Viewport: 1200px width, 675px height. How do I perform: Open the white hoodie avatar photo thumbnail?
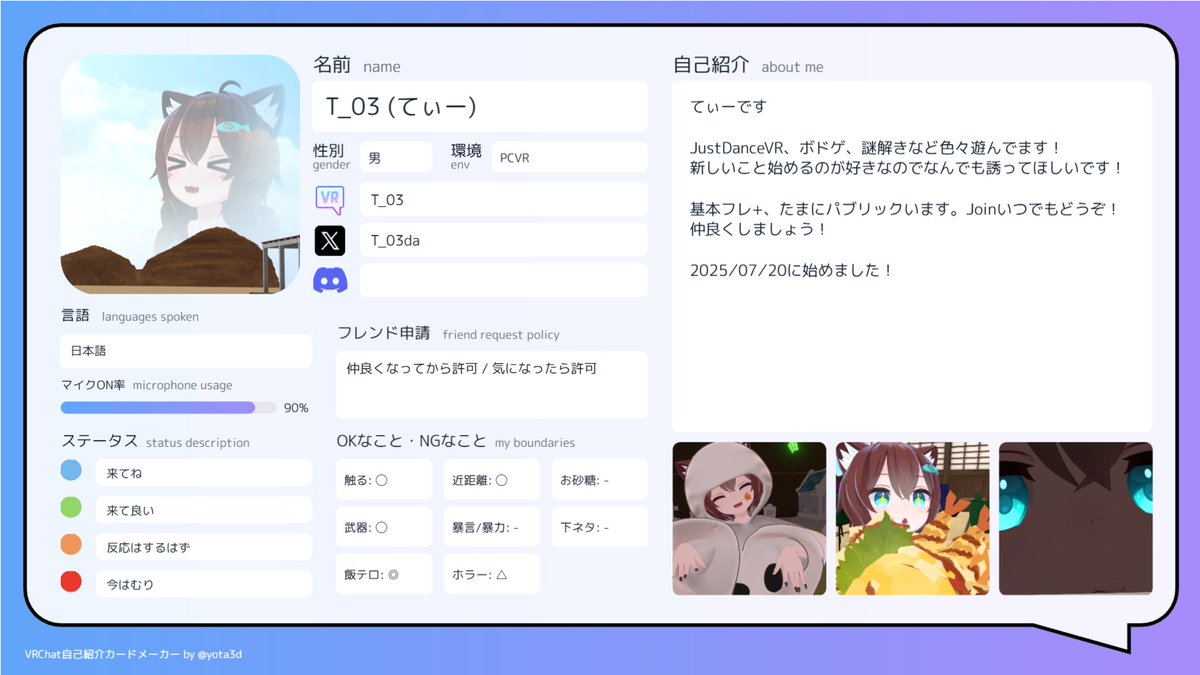[749, 519]
